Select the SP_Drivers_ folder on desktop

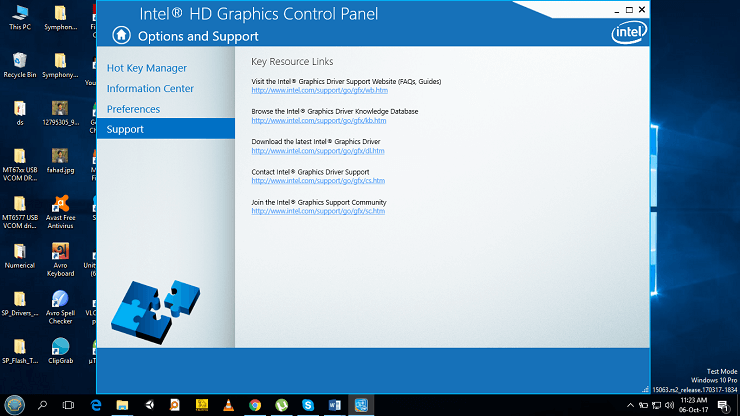point(20,304)
